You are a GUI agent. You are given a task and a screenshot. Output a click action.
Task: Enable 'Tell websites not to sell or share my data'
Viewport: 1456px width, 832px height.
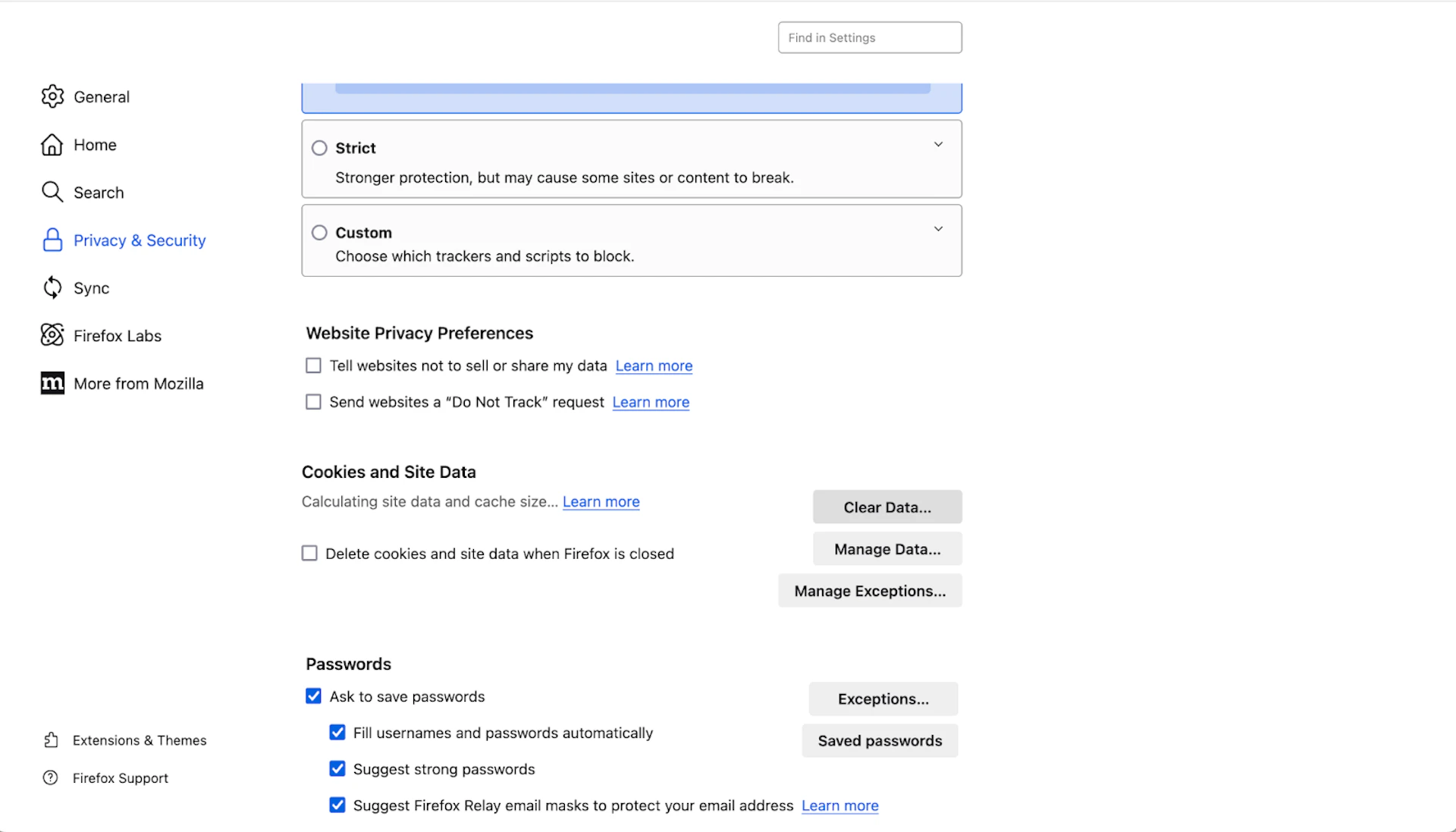coord(313,366)
